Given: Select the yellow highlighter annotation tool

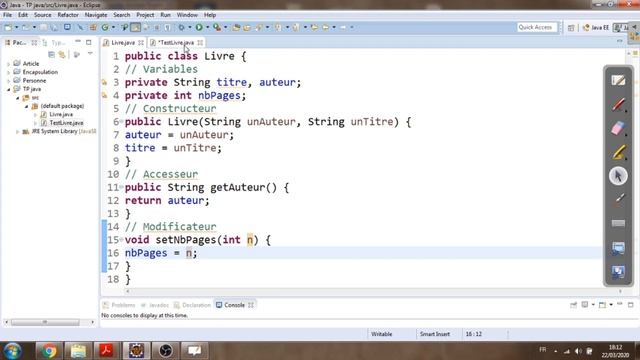Looking at the screenshot, I should tap(618, 152).
